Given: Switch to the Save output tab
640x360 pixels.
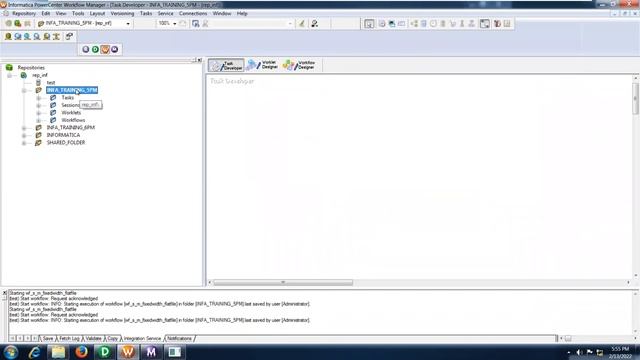Looking at the screenshot, I should [x=48, y=338].
